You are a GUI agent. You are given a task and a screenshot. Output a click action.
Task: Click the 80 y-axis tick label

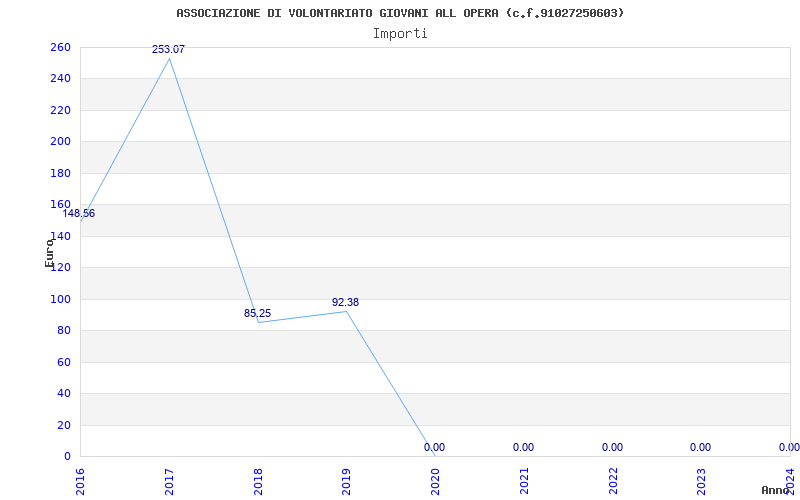[x=64, y=331]
